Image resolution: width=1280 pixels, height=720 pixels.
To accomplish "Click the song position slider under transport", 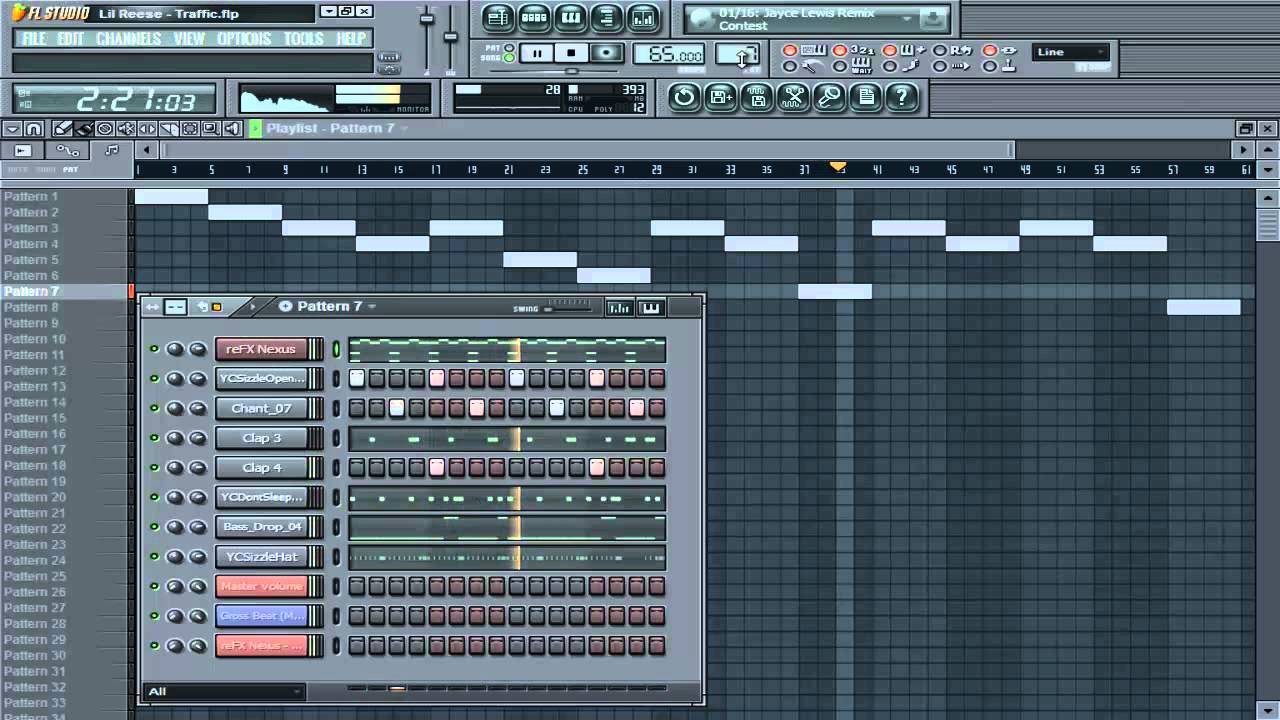I will 571,71.
